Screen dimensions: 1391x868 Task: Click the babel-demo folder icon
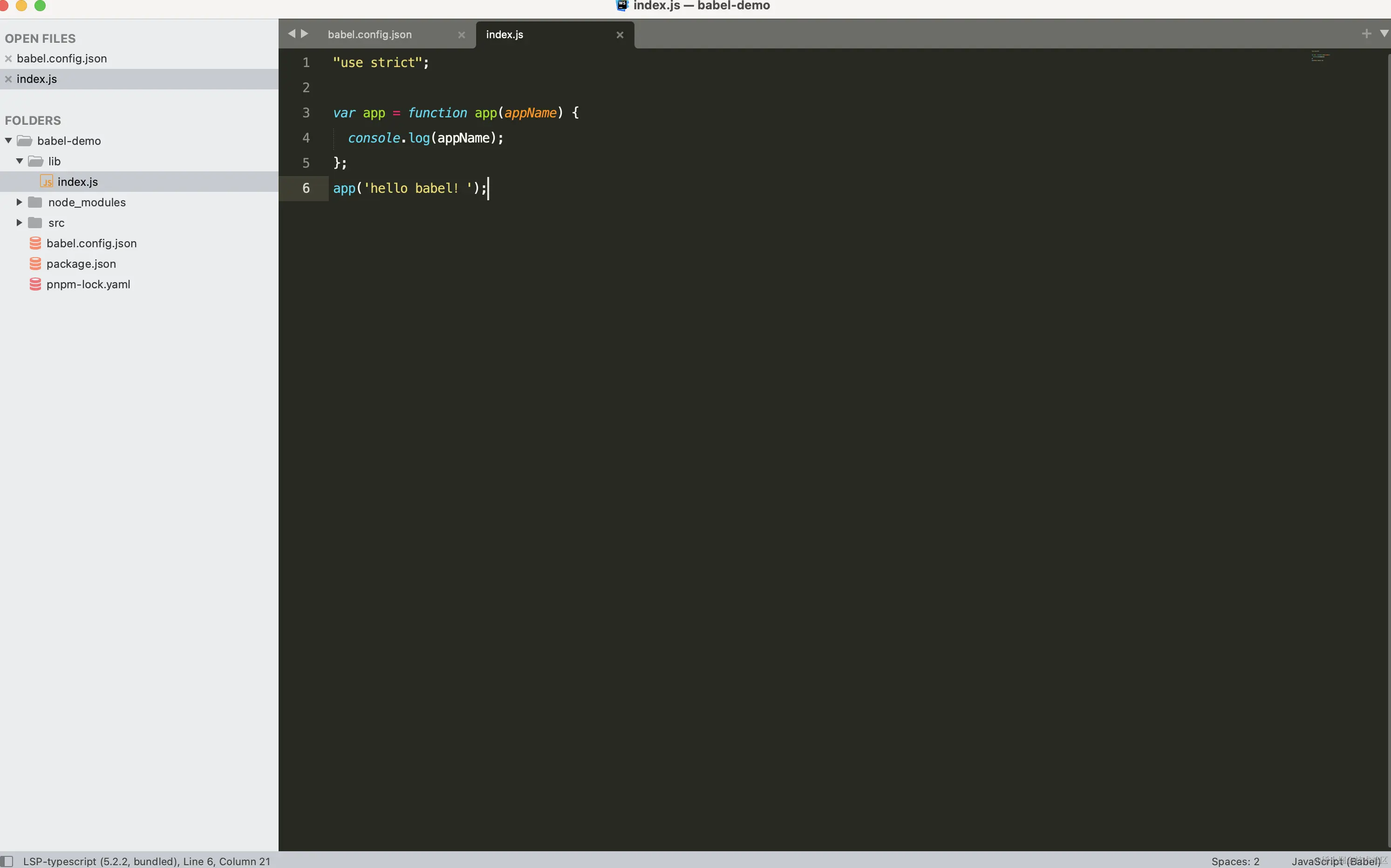pos(24,141)
